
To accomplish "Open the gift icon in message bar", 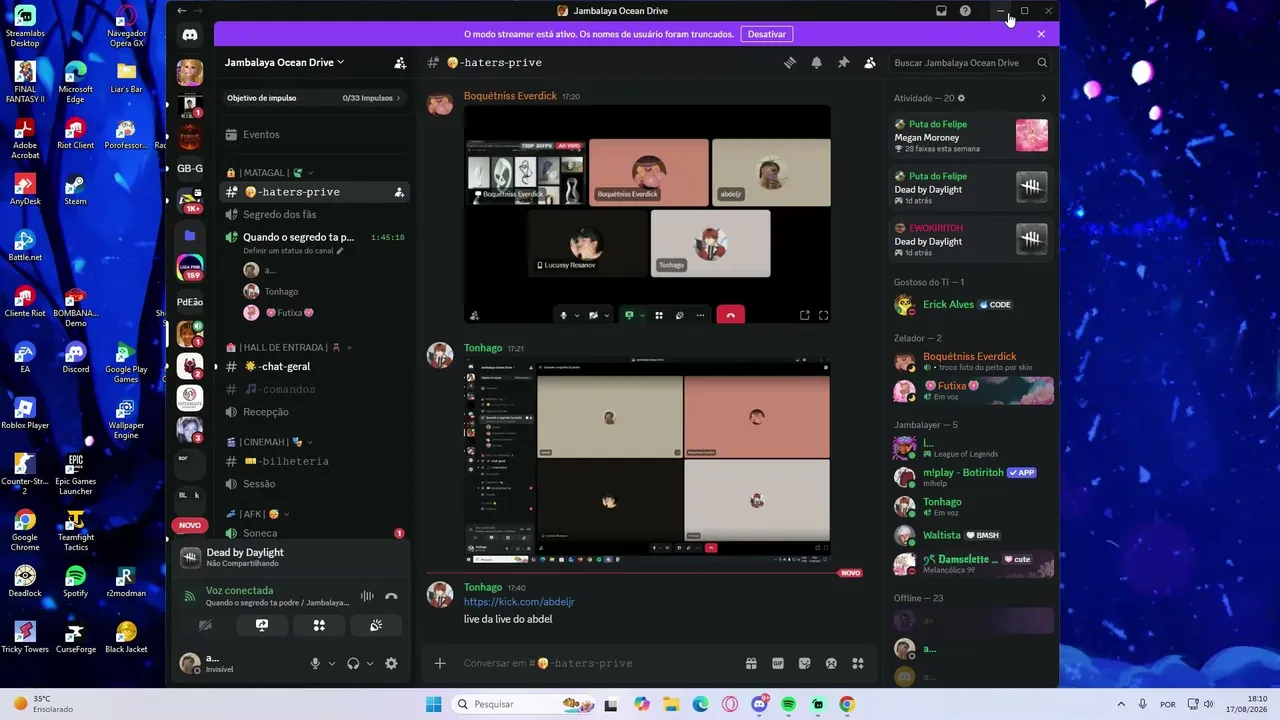I will 751,663.
